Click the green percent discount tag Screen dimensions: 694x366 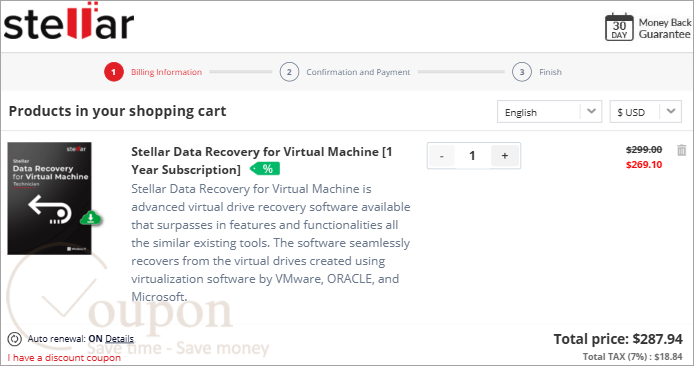pyautogui.click(x=265, y=169)
